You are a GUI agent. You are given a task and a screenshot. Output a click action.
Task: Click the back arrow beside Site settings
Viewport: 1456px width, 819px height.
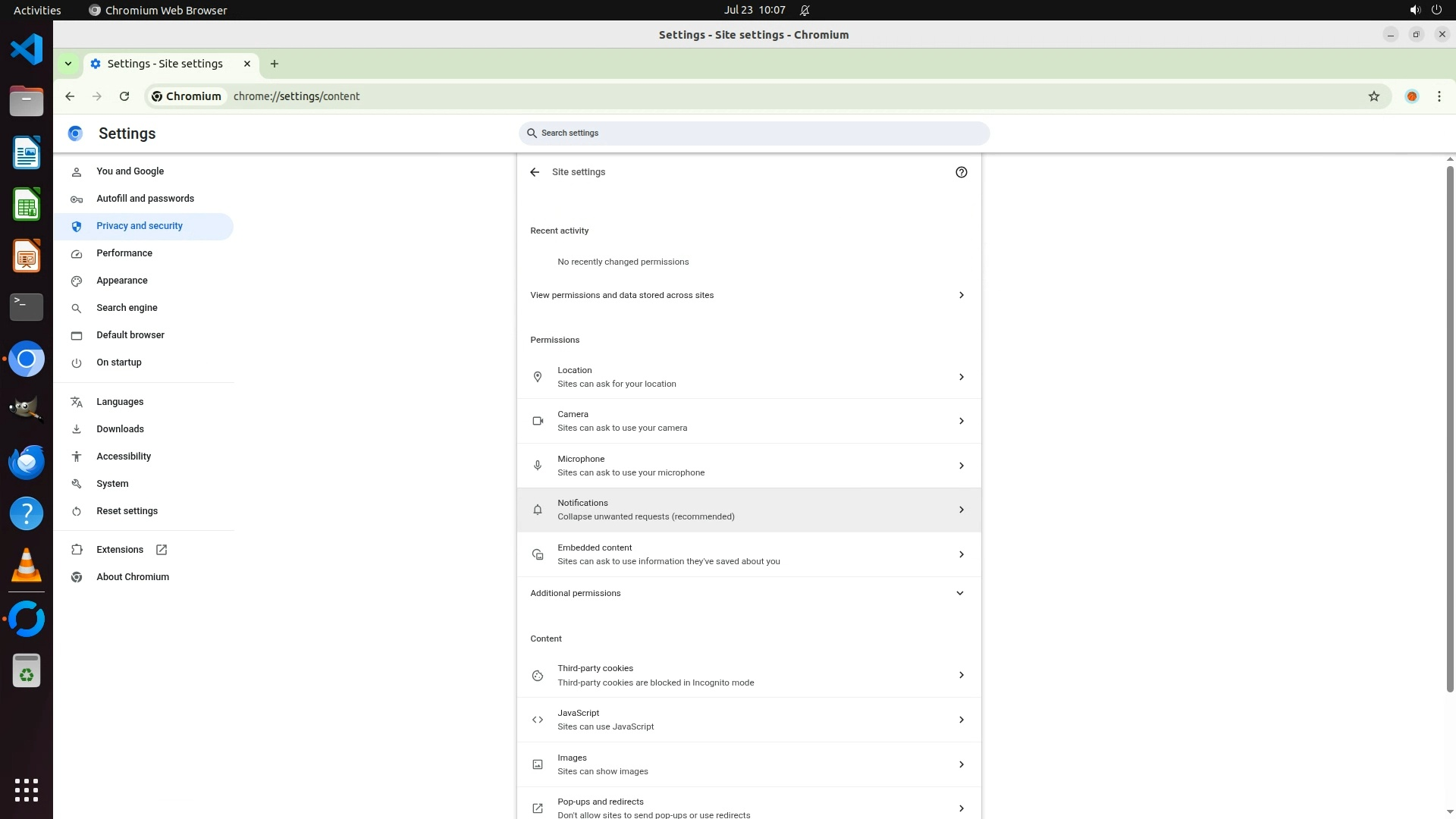click(x=535, y=172)
